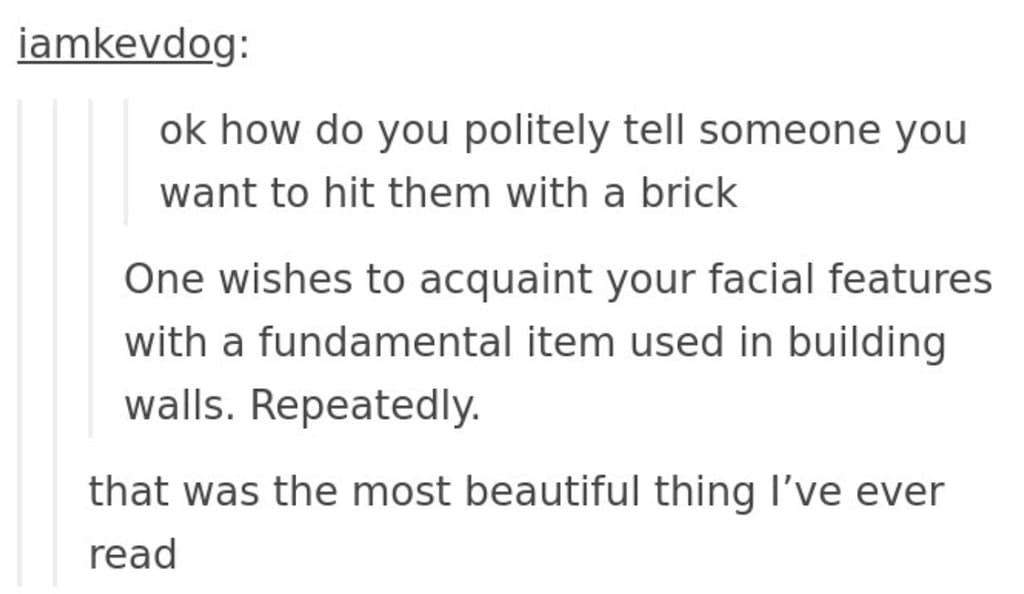Click the final word "read"
1024x594 pixels.
pyautogui.click(x=133, y=555)
